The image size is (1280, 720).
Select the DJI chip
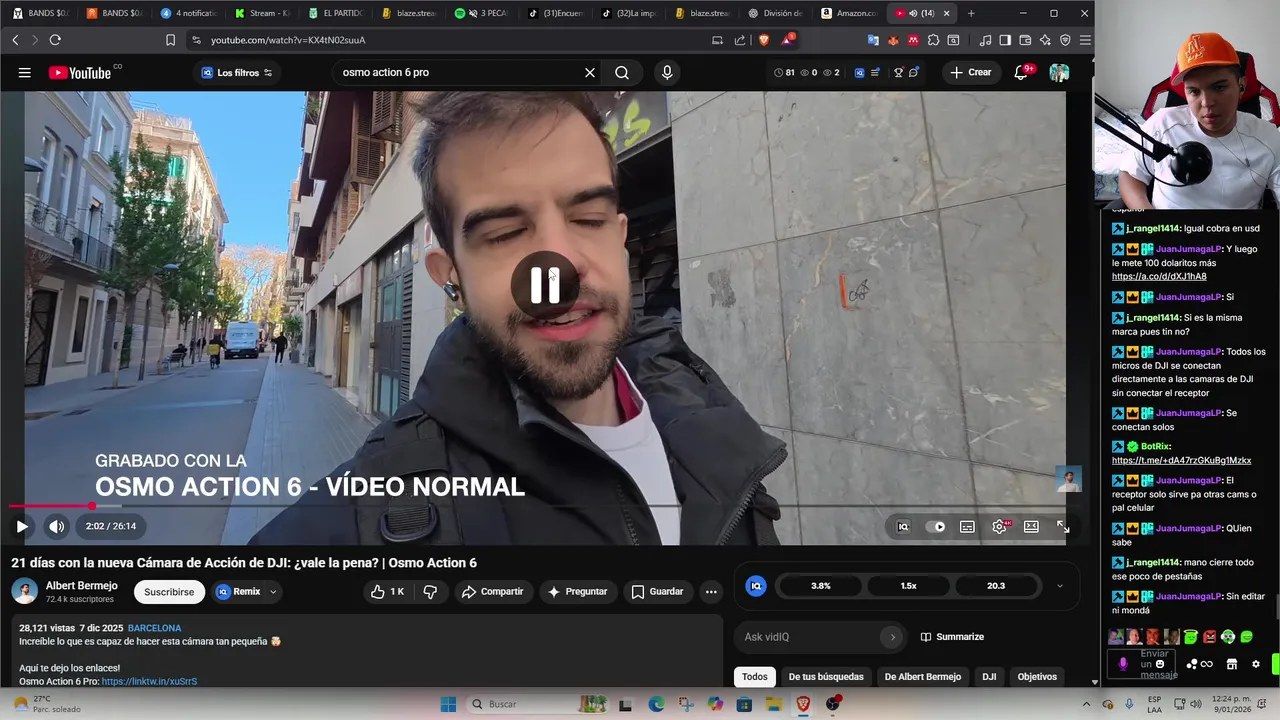(989, 677)
